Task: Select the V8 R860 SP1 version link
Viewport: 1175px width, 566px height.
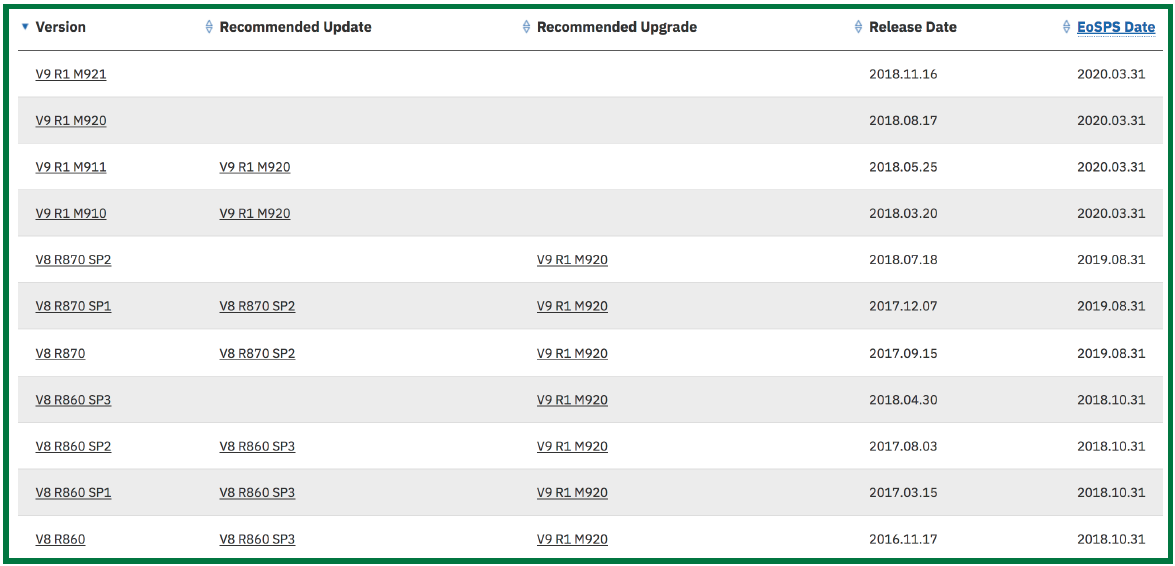Action: [x=73, y=493]
